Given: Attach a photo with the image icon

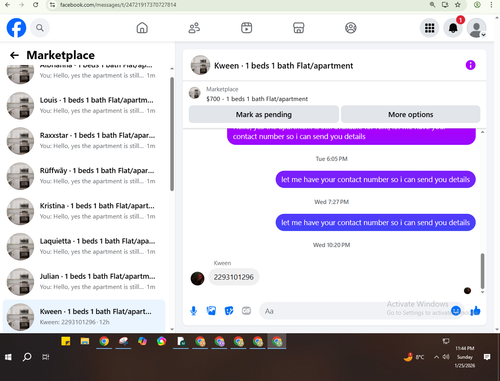Looking at the screenshot, I should coord(211,311).
